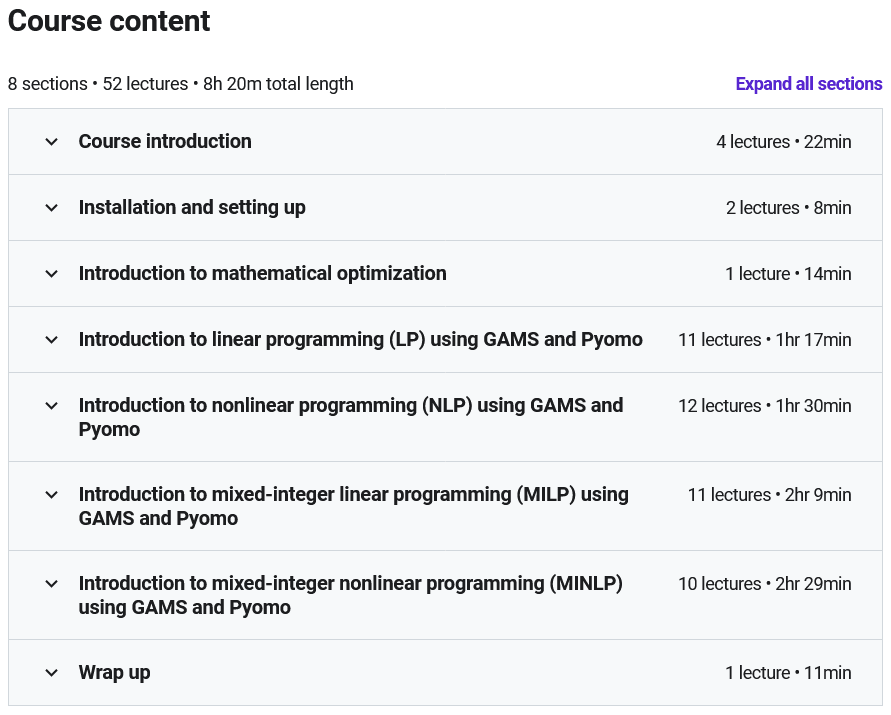This screenshot has width=891, height=715.
Task: Expand the linear programming (LP) section title
Action: pos(360,340)
